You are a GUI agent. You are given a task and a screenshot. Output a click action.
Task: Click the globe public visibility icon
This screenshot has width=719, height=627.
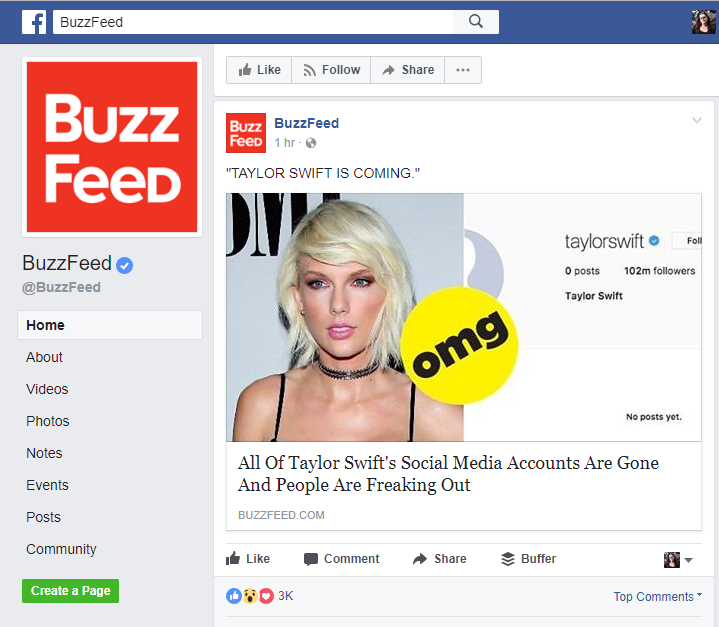[311, 143]
